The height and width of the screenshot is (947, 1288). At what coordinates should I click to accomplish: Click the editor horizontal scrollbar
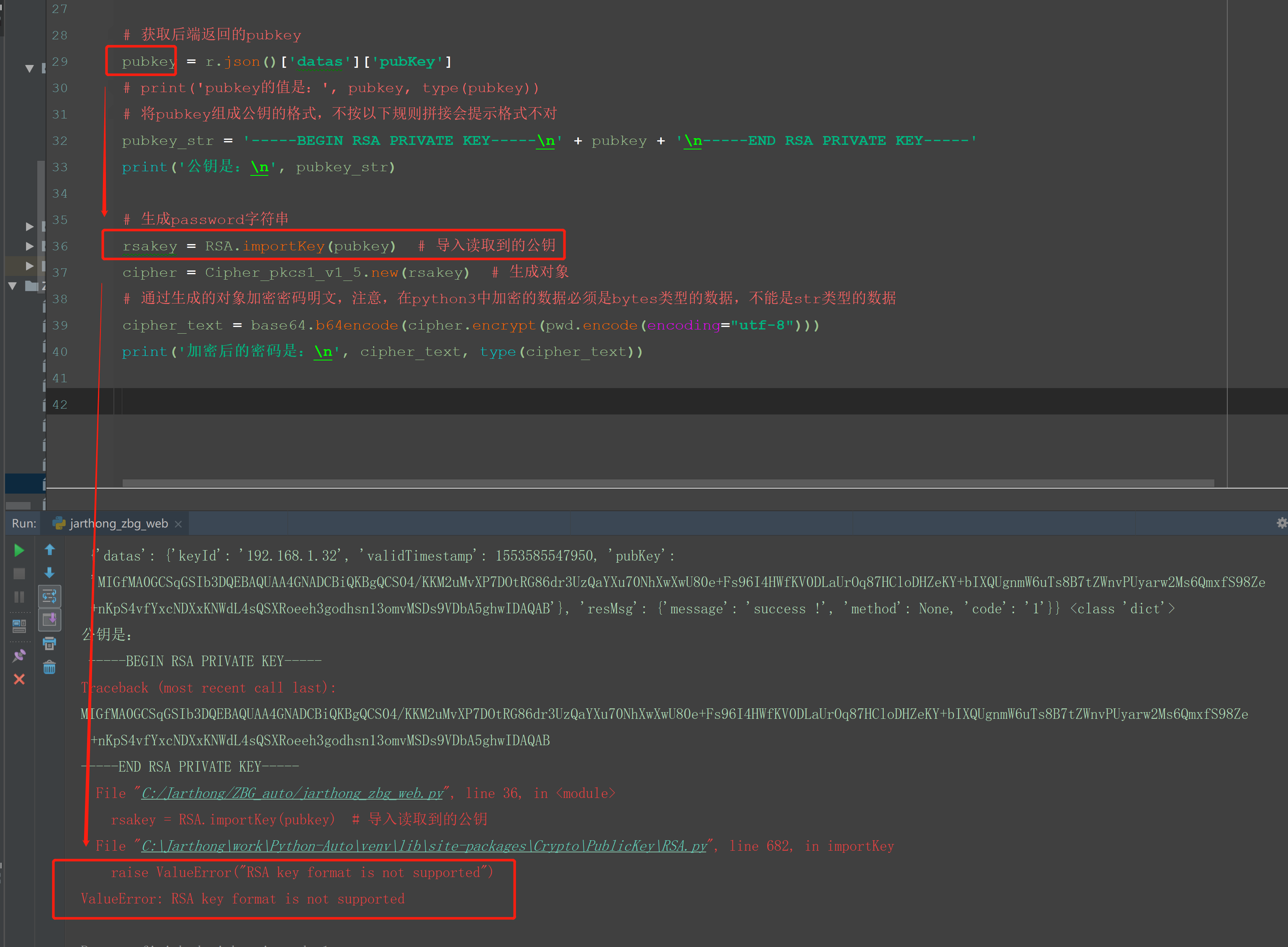[x=668, y=483]
